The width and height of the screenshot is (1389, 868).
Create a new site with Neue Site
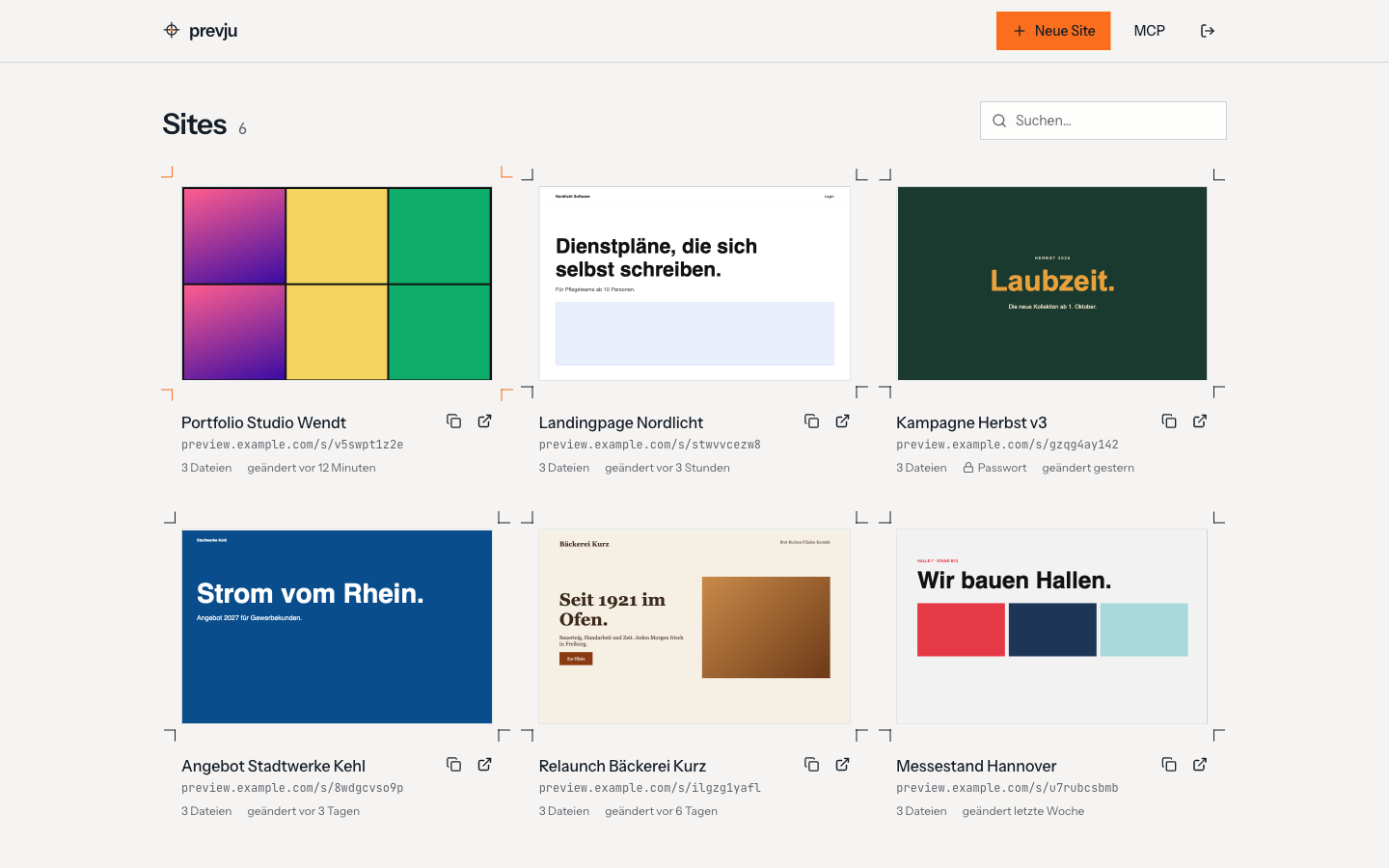click(1053, 31)
